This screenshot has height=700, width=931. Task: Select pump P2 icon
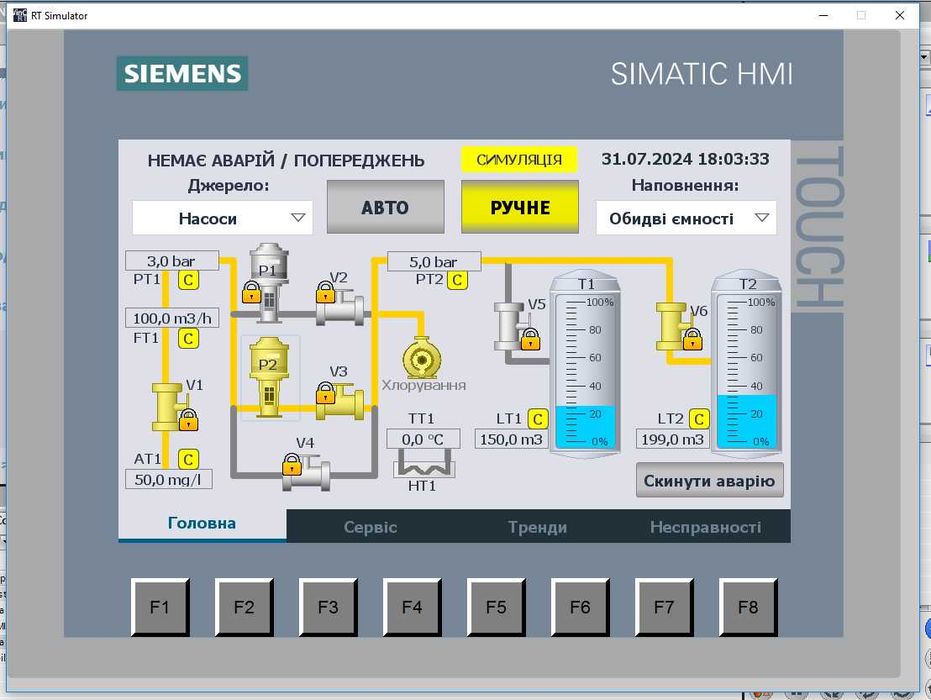click(269, 377)
